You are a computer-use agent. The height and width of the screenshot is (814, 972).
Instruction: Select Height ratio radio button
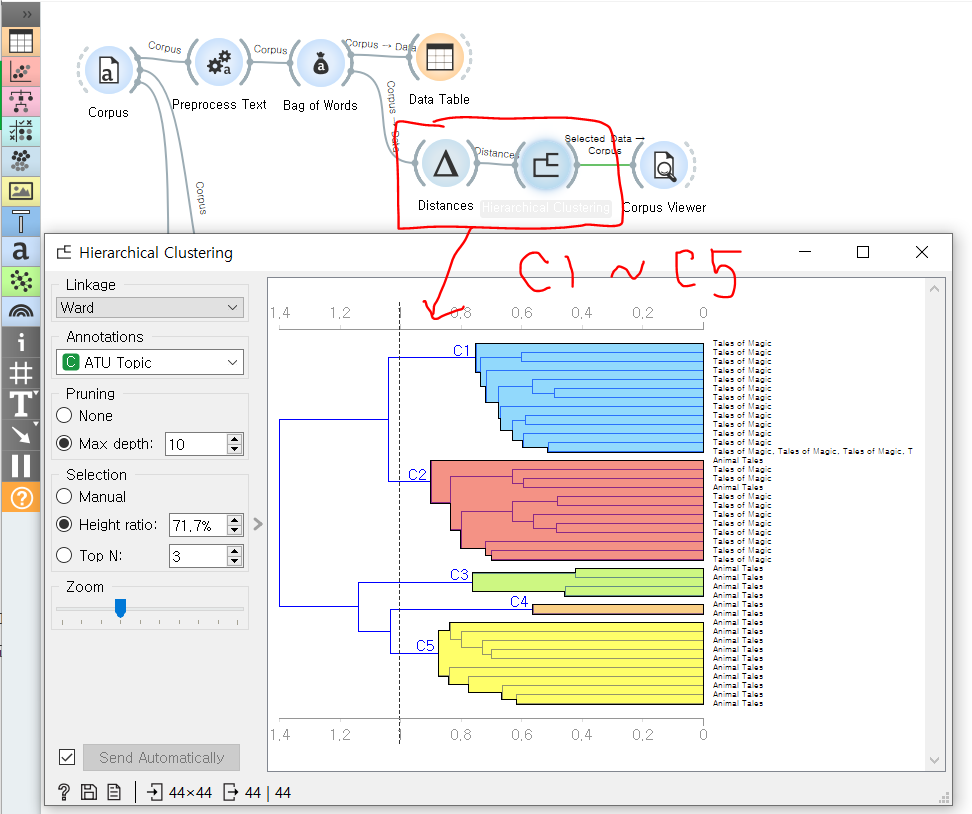64,524
